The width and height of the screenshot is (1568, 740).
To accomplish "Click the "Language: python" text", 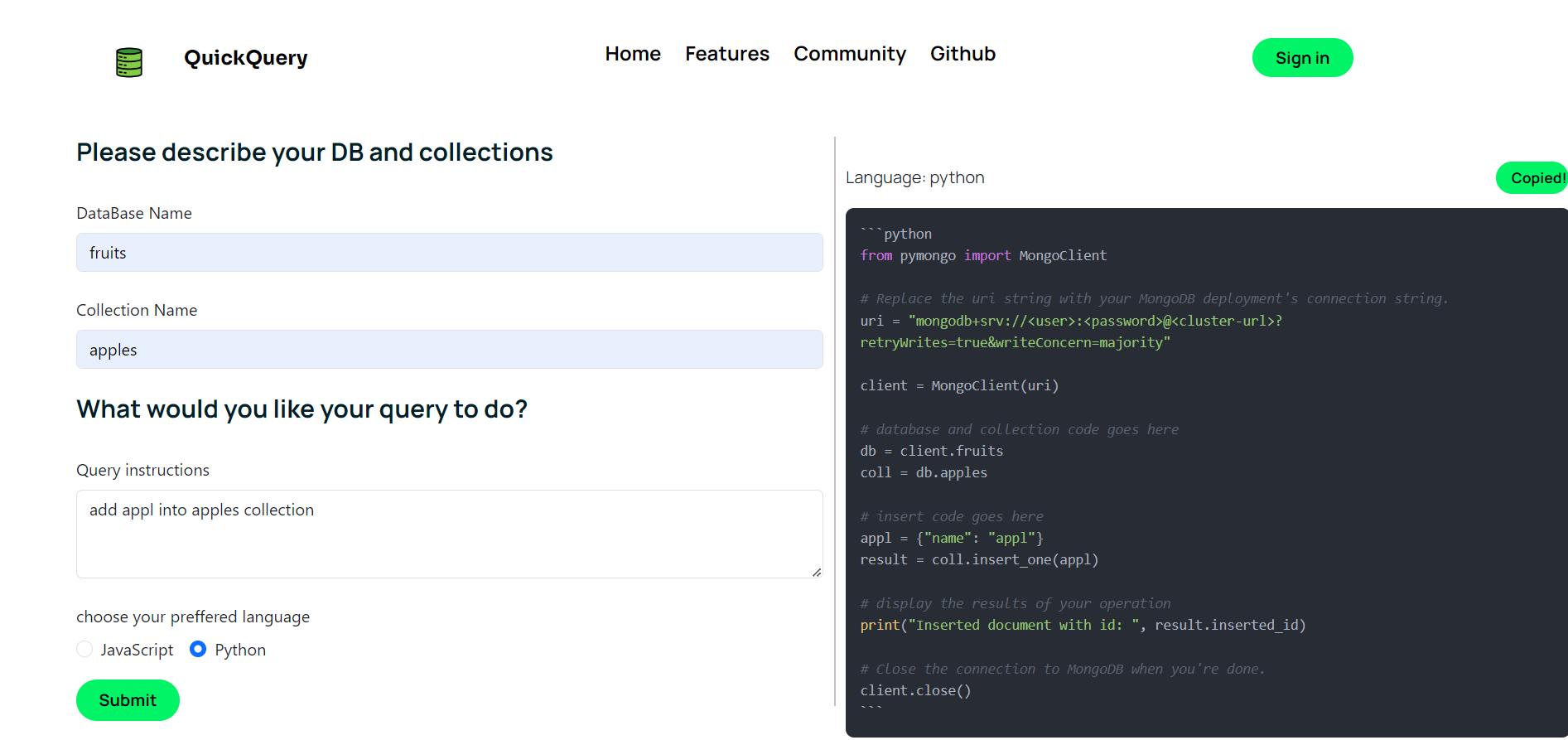I will click(x=914, y=178).
